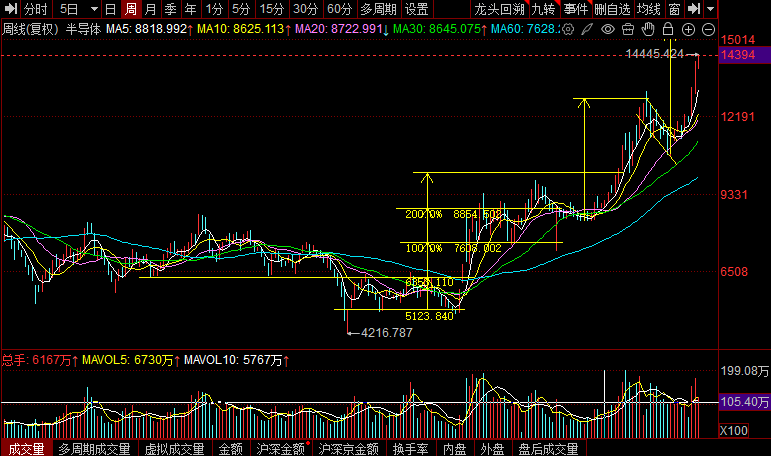Image resolution: width=771 pixels, height=456 pixels.
Task: Click the MA60 indicator value
Action: (525, 29)
